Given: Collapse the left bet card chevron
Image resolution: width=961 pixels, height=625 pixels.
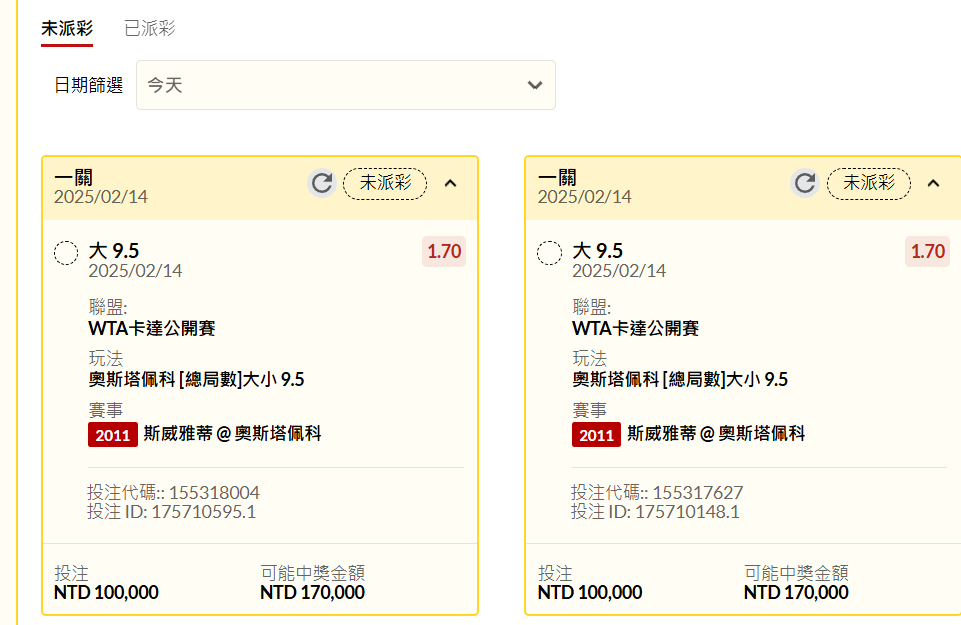Looking at the screenshot, I should [450, 183].
